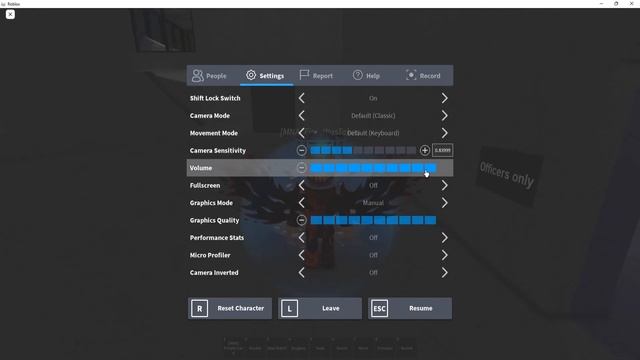Cycle Camera Mode to next option
Image resolution: width=640 pixels, height=360 pixels.
coord(444,116)
